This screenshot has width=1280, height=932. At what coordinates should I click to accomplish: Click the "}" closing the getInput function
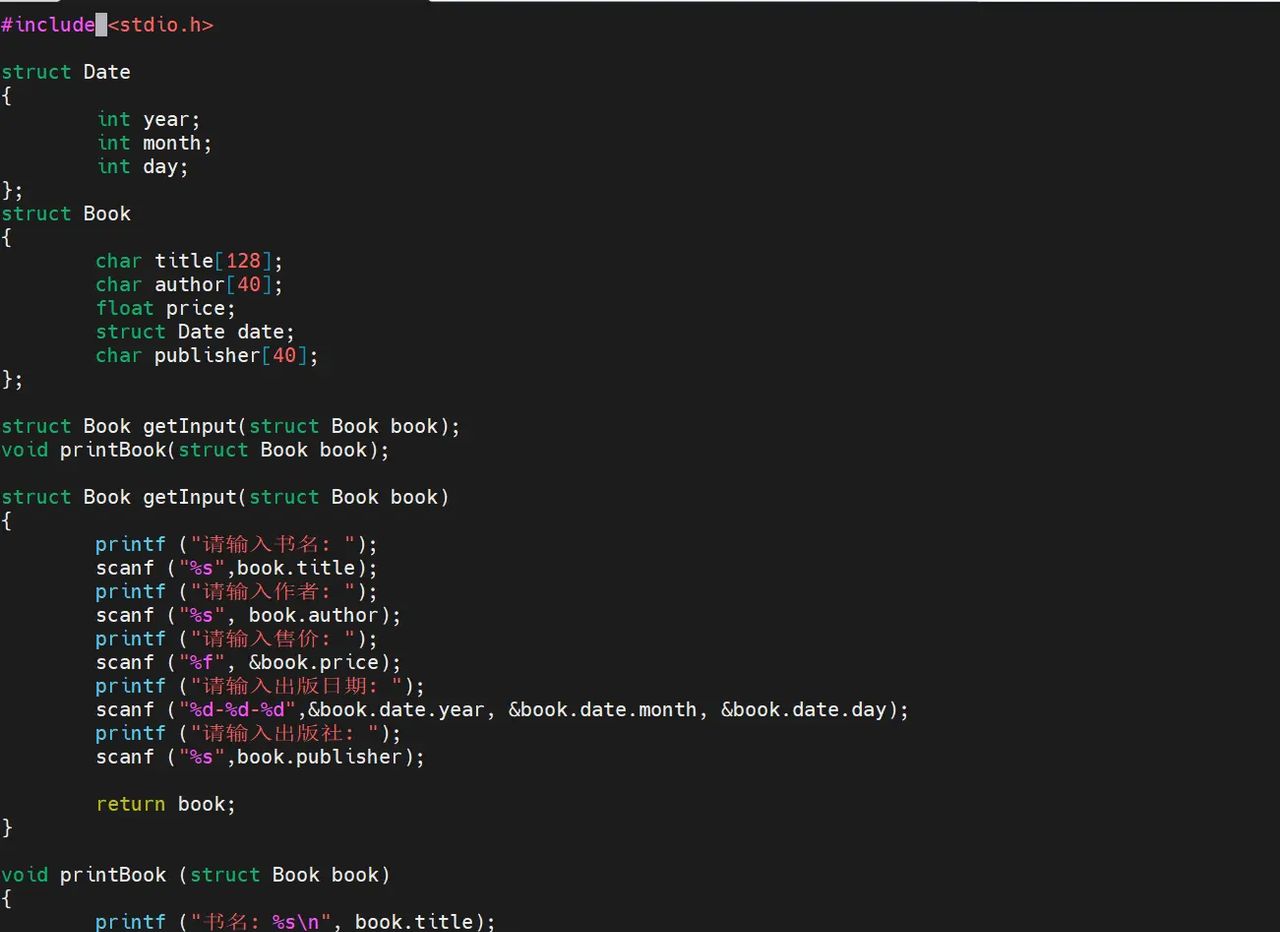point(7,828)
